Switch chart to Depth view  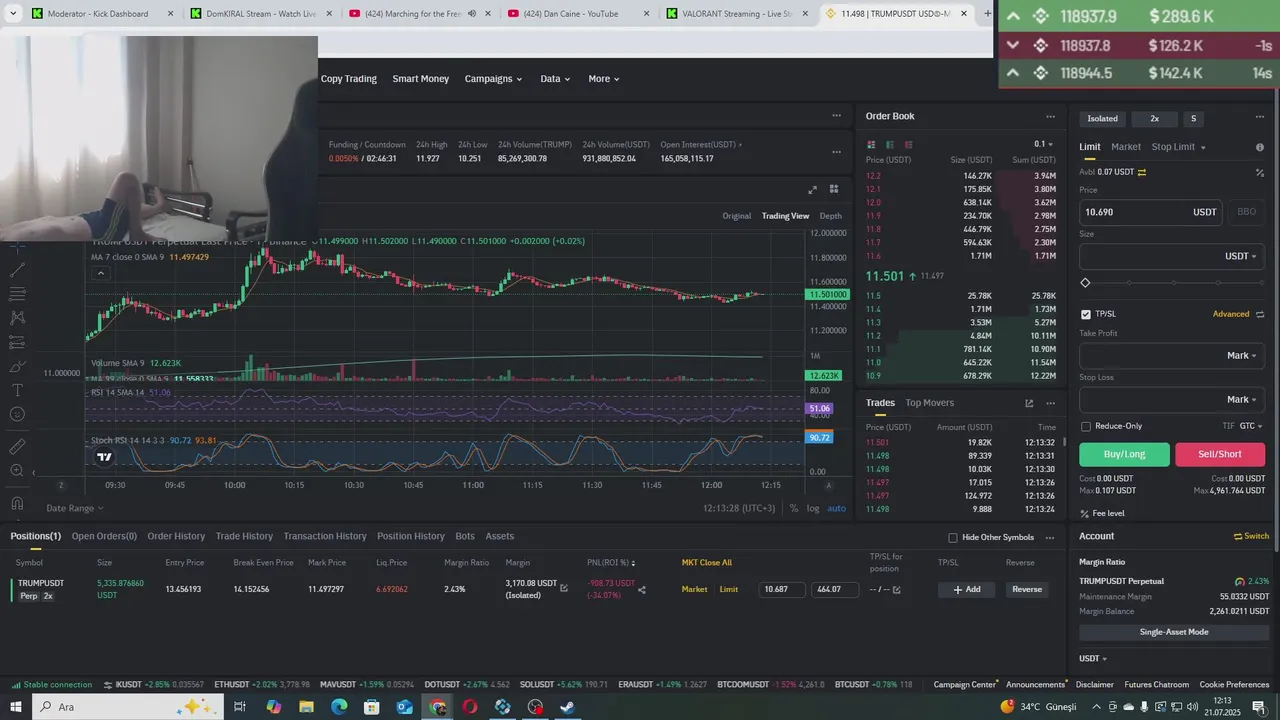point(831,216)
